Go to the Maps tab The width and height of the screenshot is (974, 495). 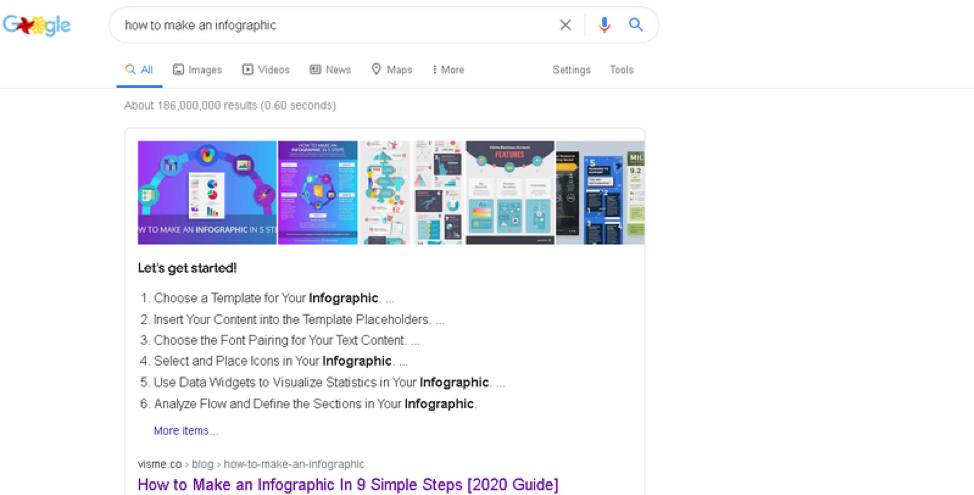[391, 70]
